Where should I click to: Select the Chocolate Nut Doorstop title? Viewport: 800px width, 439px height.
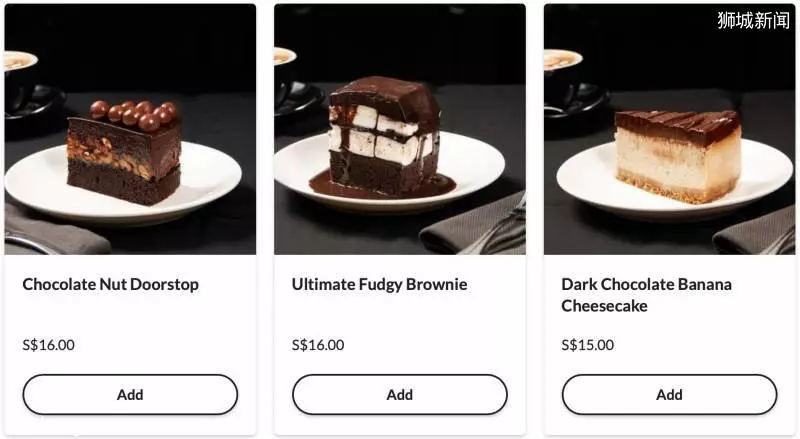pos(111,284)
